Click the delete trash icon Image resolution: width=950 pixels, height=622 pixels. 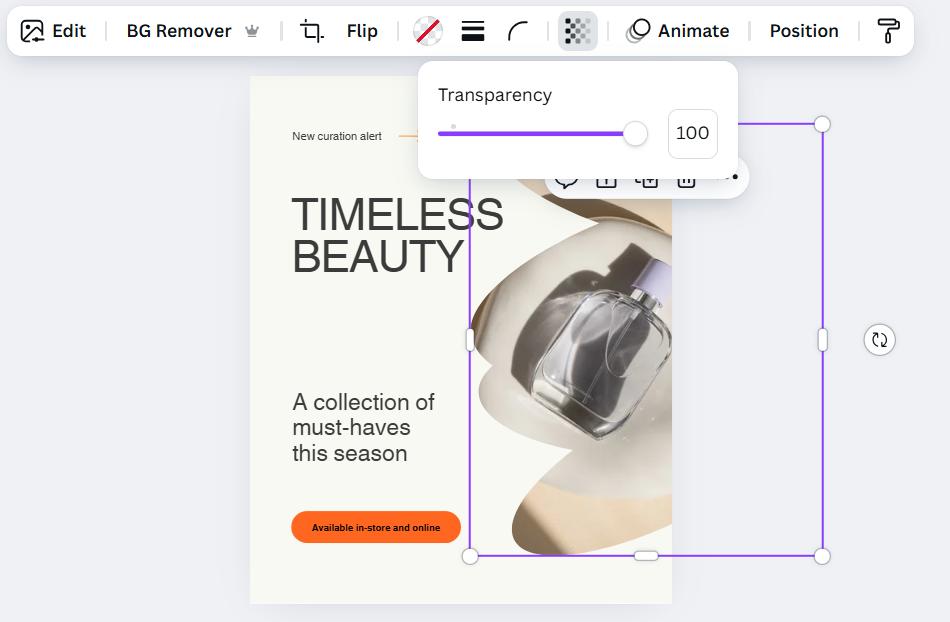(x=686, y=181)
